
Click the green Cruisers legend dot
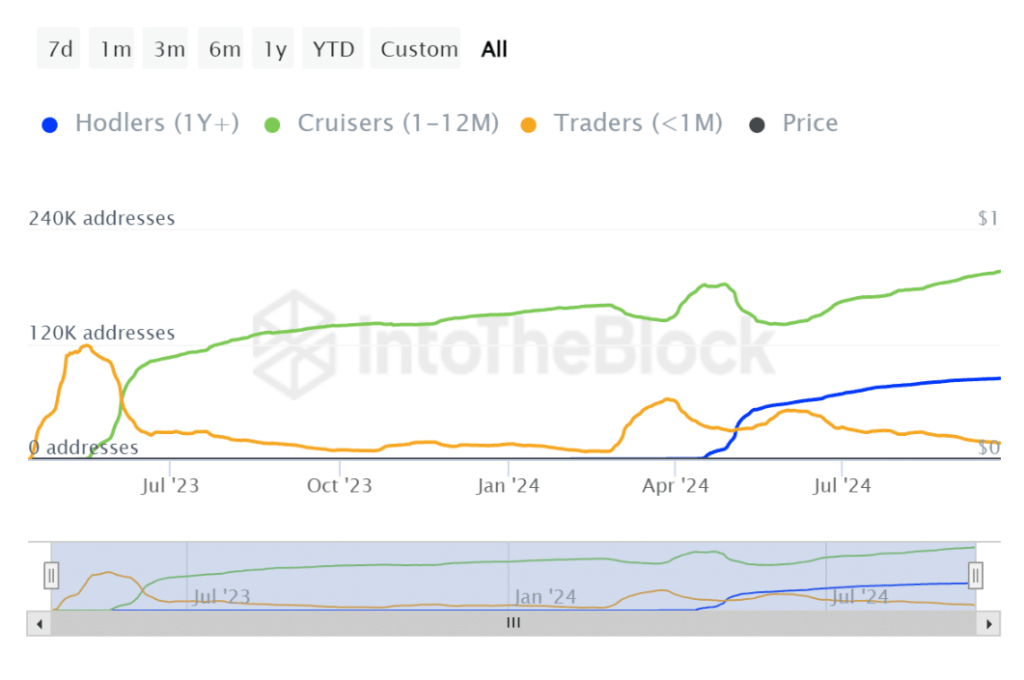coord(274,125)
